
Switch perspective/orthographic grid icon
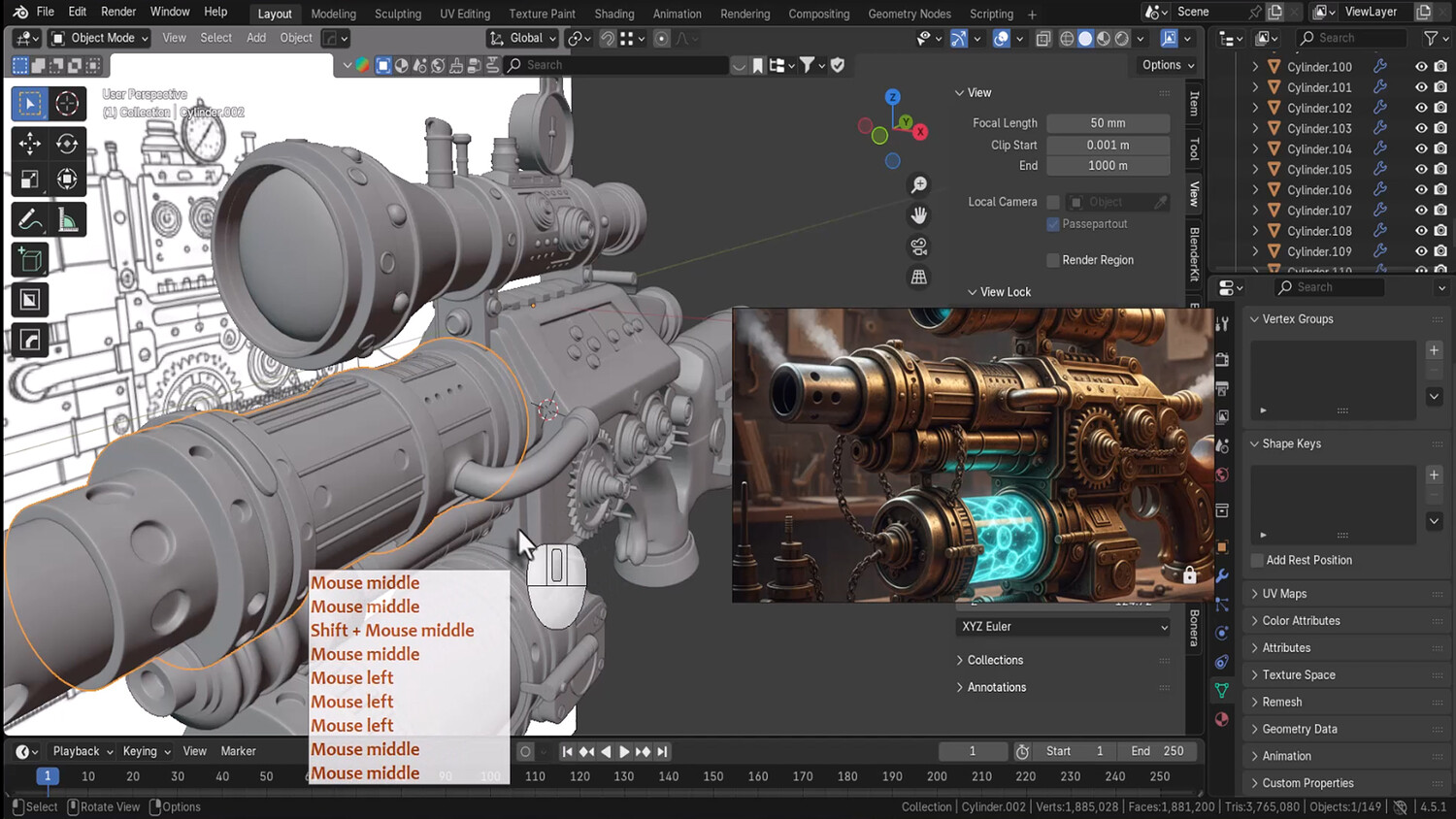pyautogui.click(x=918, y=278)
